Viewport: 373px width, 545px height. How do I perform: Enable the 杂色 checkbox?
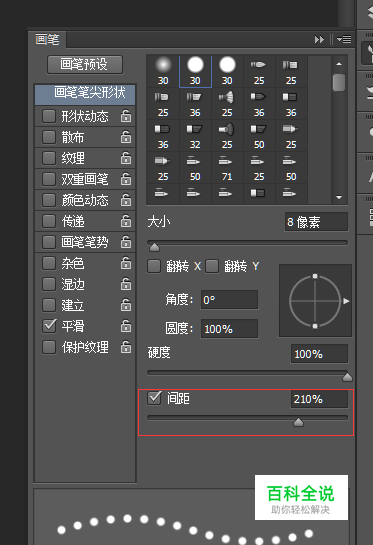tap(49, 263)
